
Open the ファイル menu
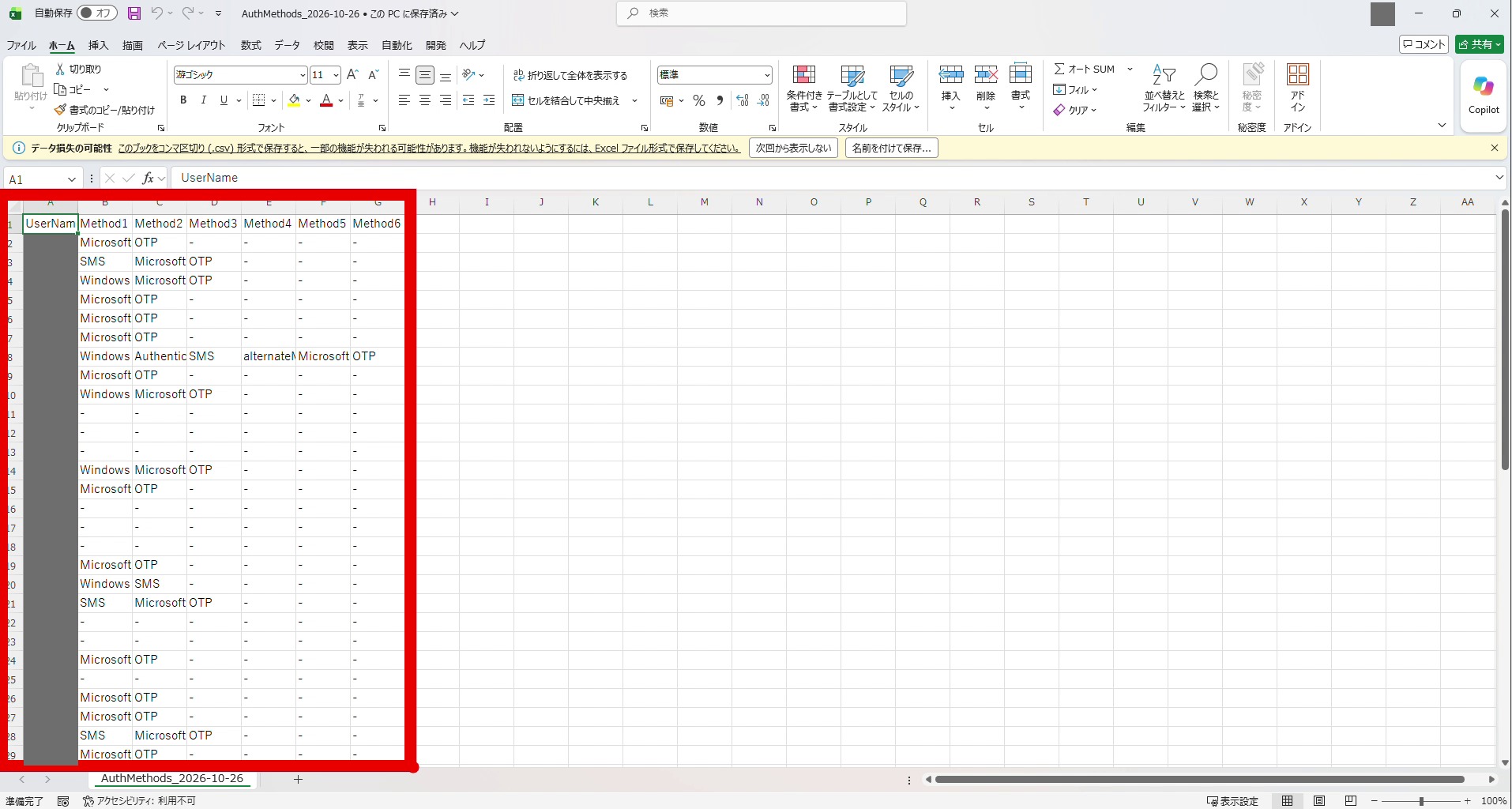click(x=21, y=45)
